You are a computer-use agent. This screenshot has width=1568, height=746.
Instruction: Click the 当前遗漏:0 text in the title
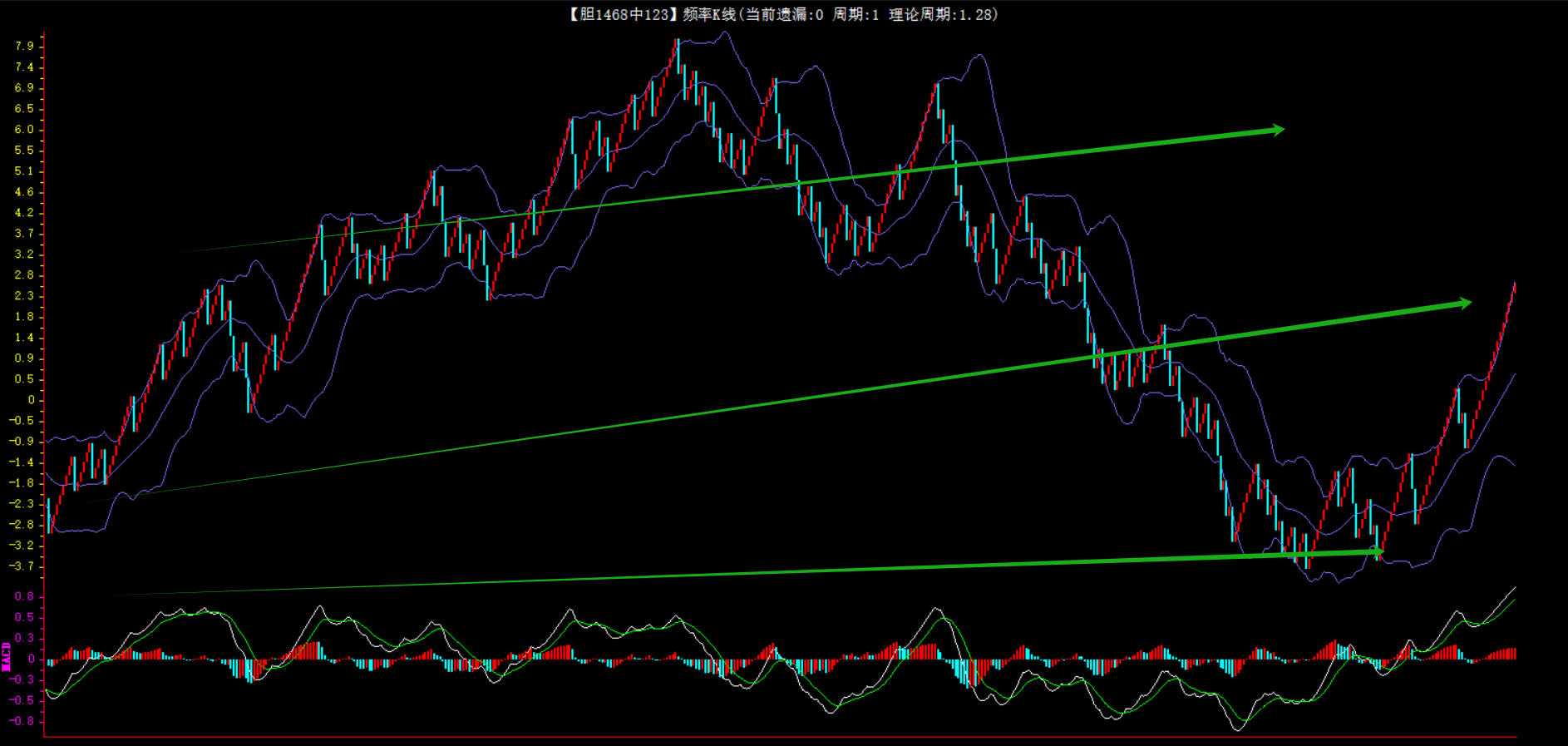coord(784,14)
